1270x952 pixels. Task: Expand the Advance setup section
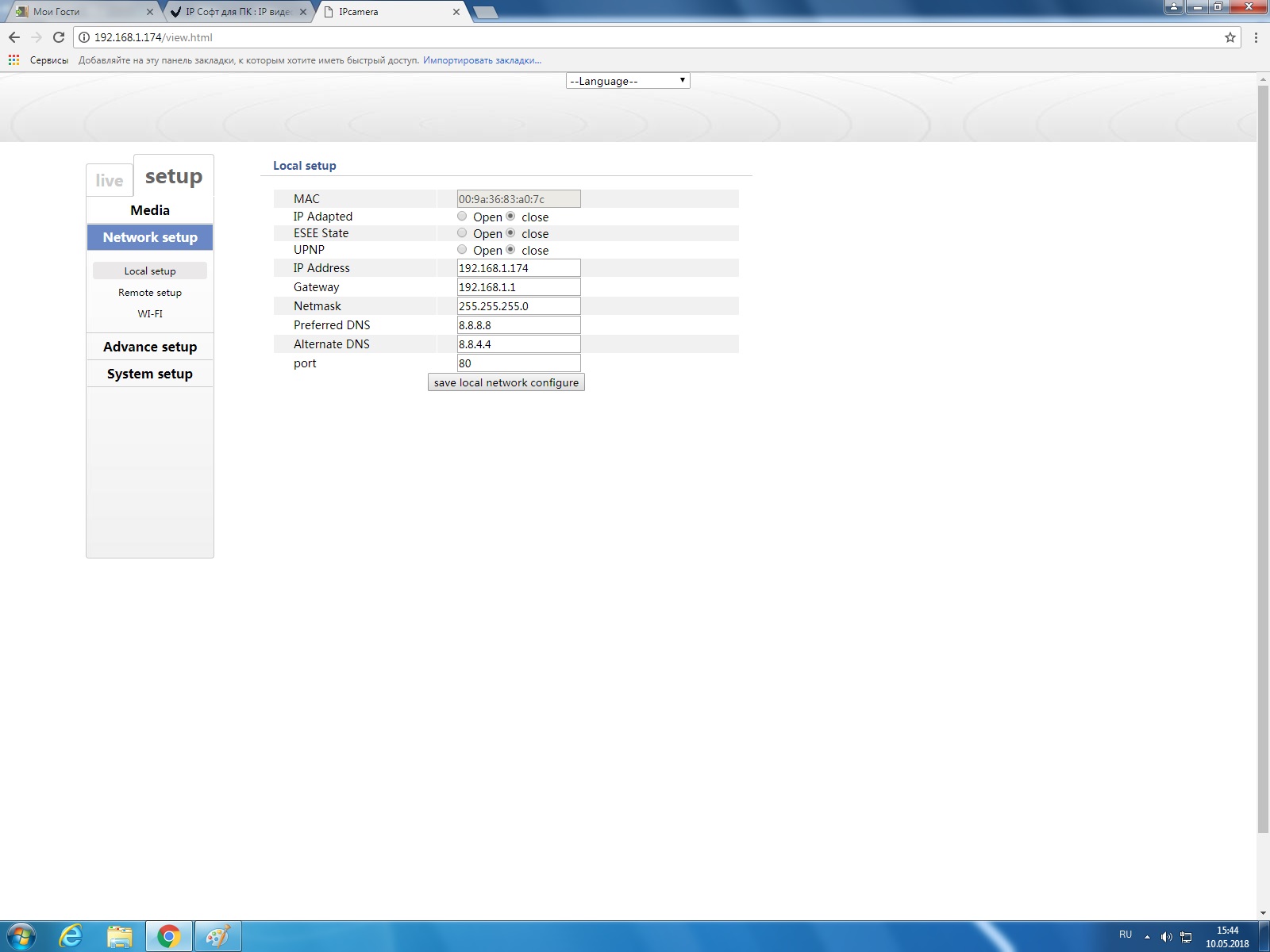click(150, 347)
